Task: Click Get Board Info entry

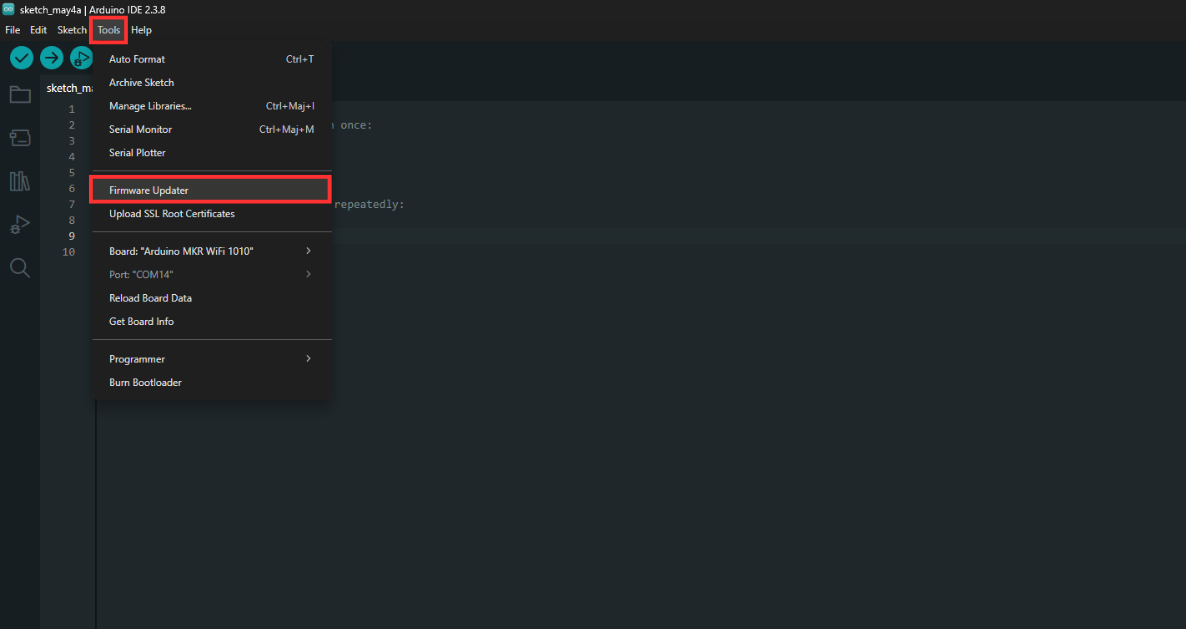Action: pyautogui.click(x=212, y=322)
